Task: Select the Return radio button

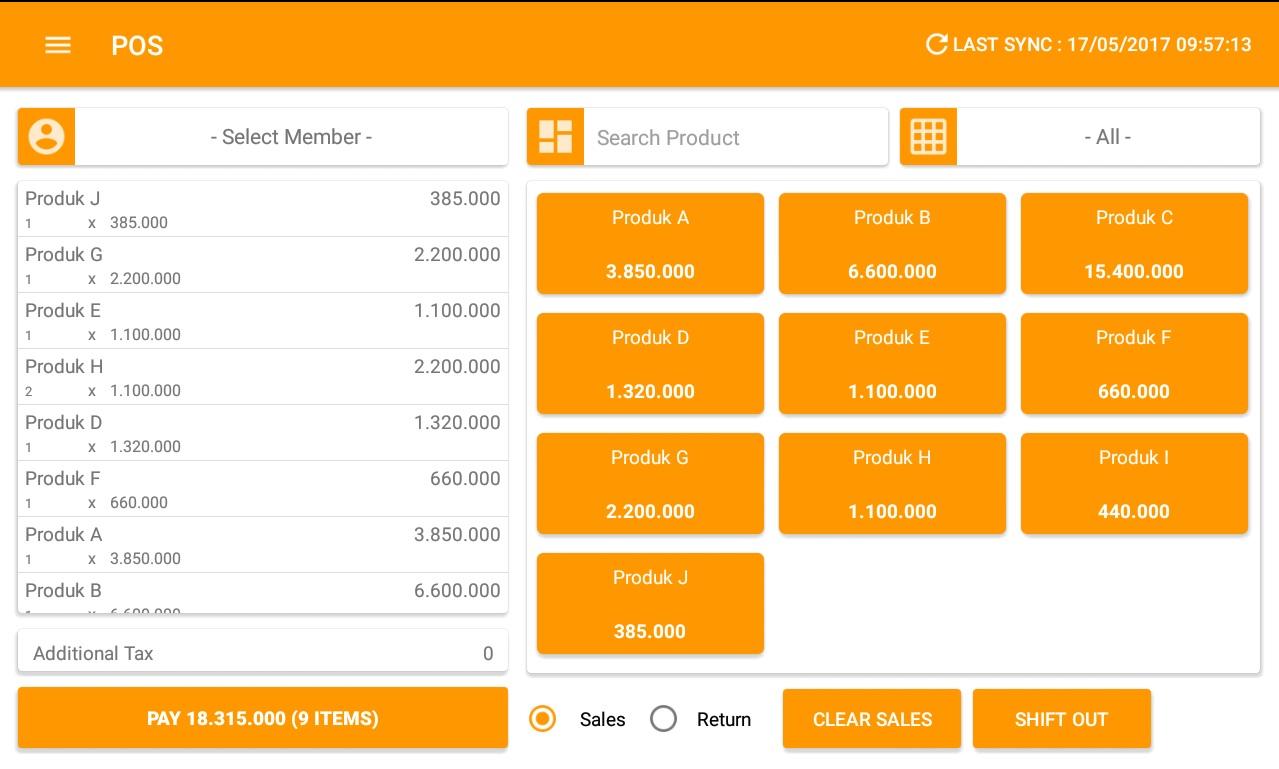Action: (664, 719)
